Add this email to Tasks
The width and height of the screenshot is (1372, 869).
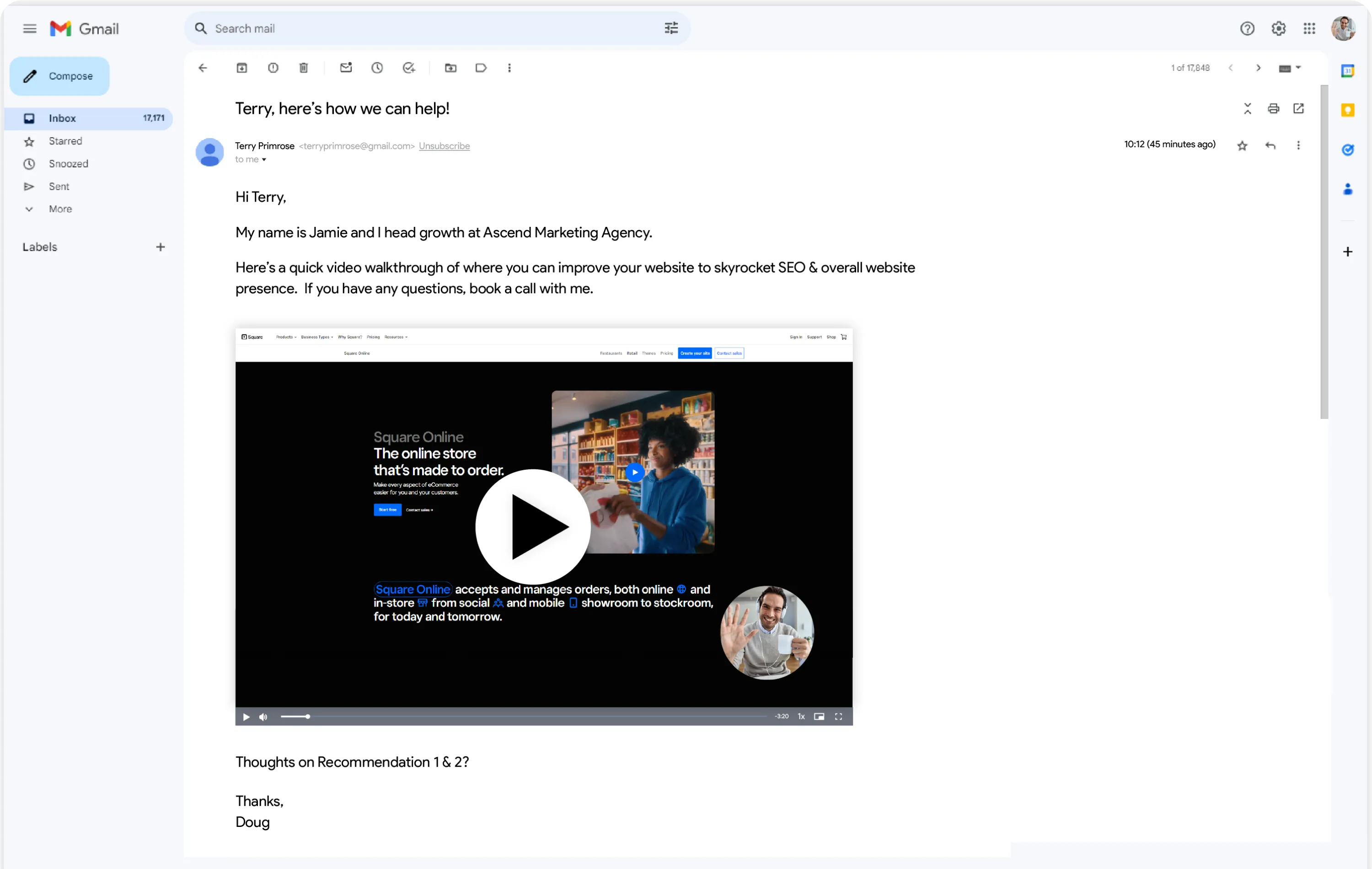(x=408, y=68)
